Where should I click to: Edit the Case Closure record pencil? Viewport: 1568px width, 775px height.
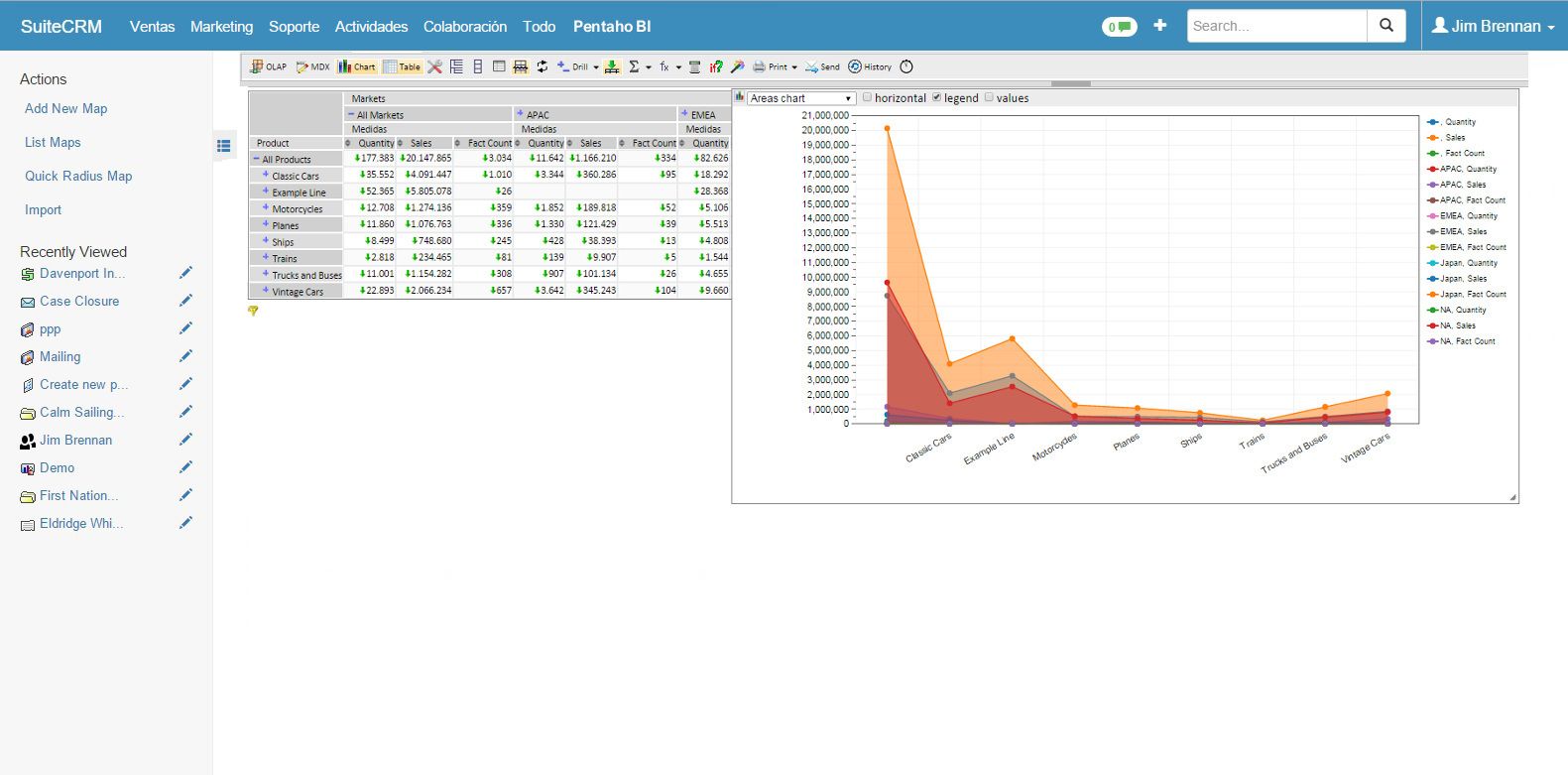click(x=185, y=301)
